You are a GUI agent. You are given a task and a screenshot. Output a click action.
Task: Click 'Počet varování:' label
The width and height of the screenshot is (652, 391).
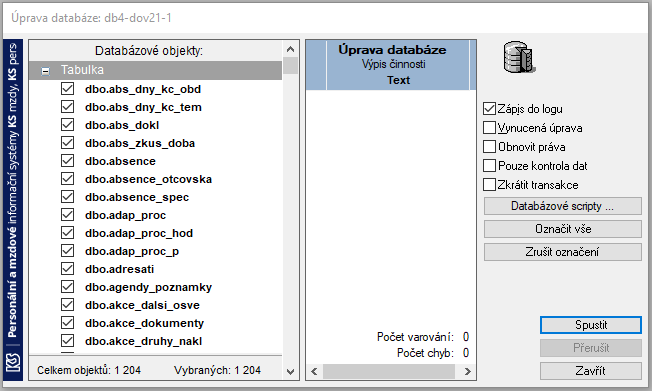pyautogui.click(x=415, y=337)
